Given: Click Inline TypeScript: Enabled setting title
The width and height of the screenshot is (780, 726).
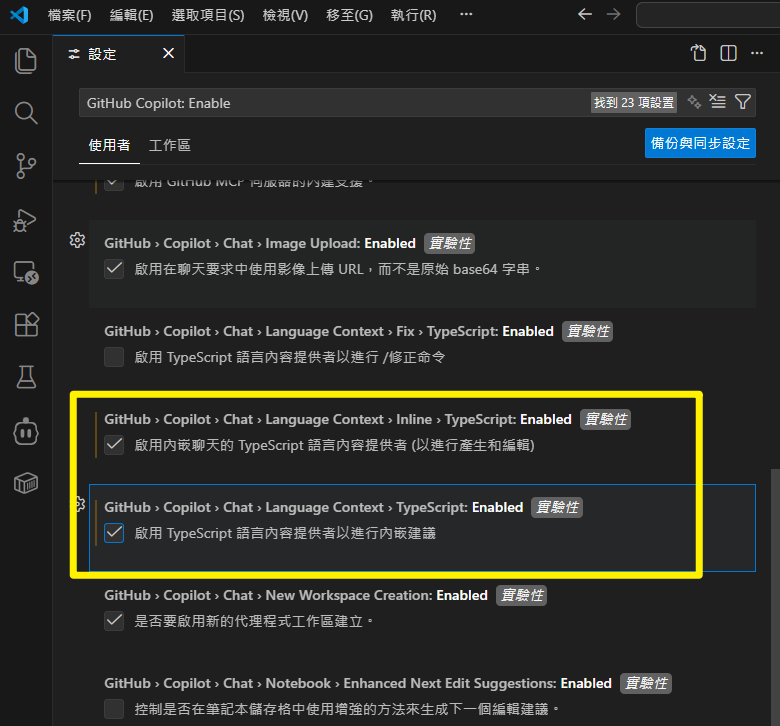Looking at the screenshot, I should click(338, 419).
